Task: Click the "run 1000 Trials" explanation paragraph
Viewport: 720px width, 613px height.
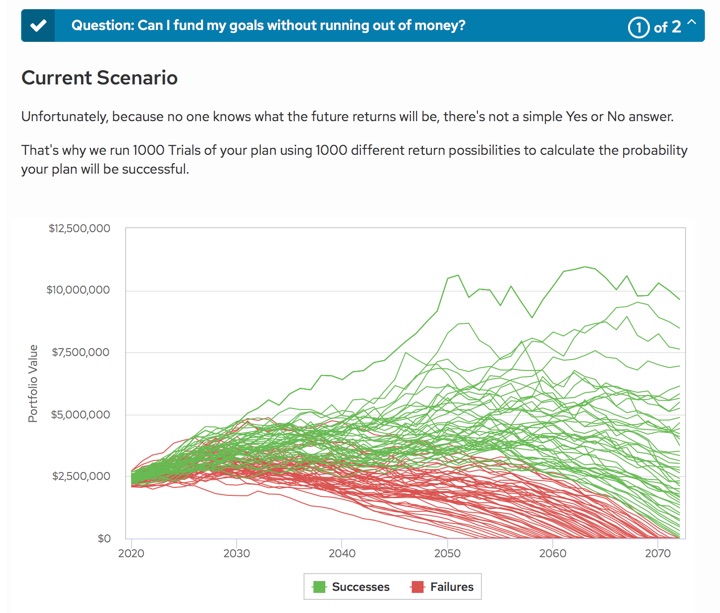Action: click(x=355, y=159)
